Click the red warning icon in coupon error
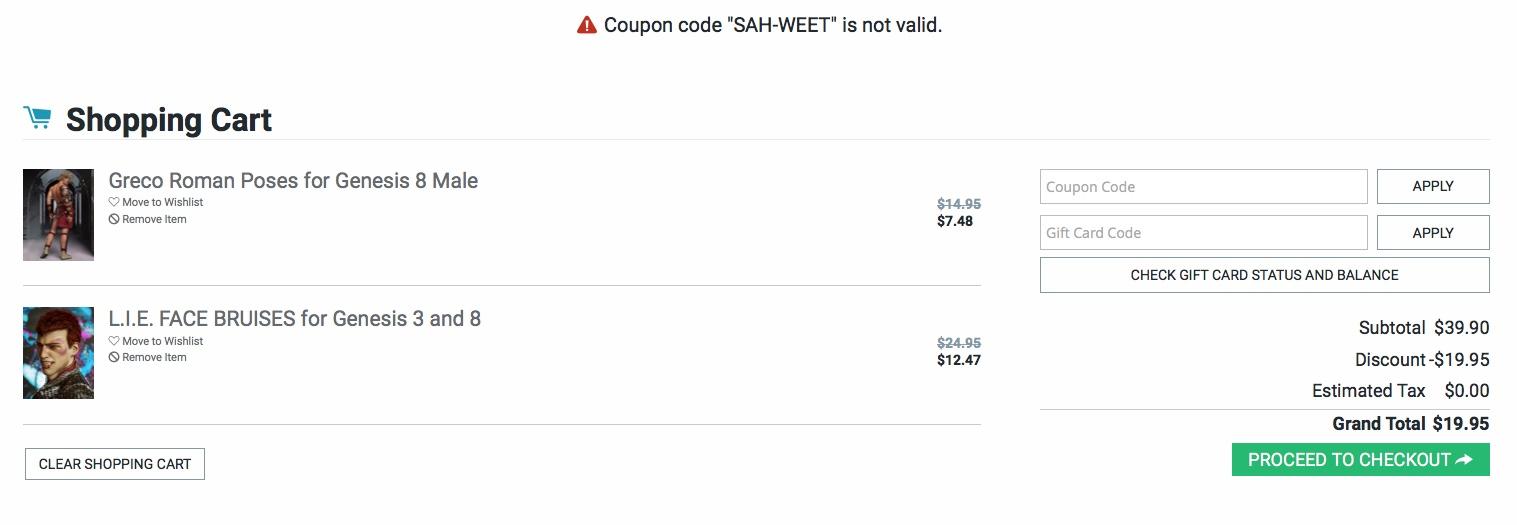Image resolution: width=1517 pixels, height=525 pixels. click(587, 25)
